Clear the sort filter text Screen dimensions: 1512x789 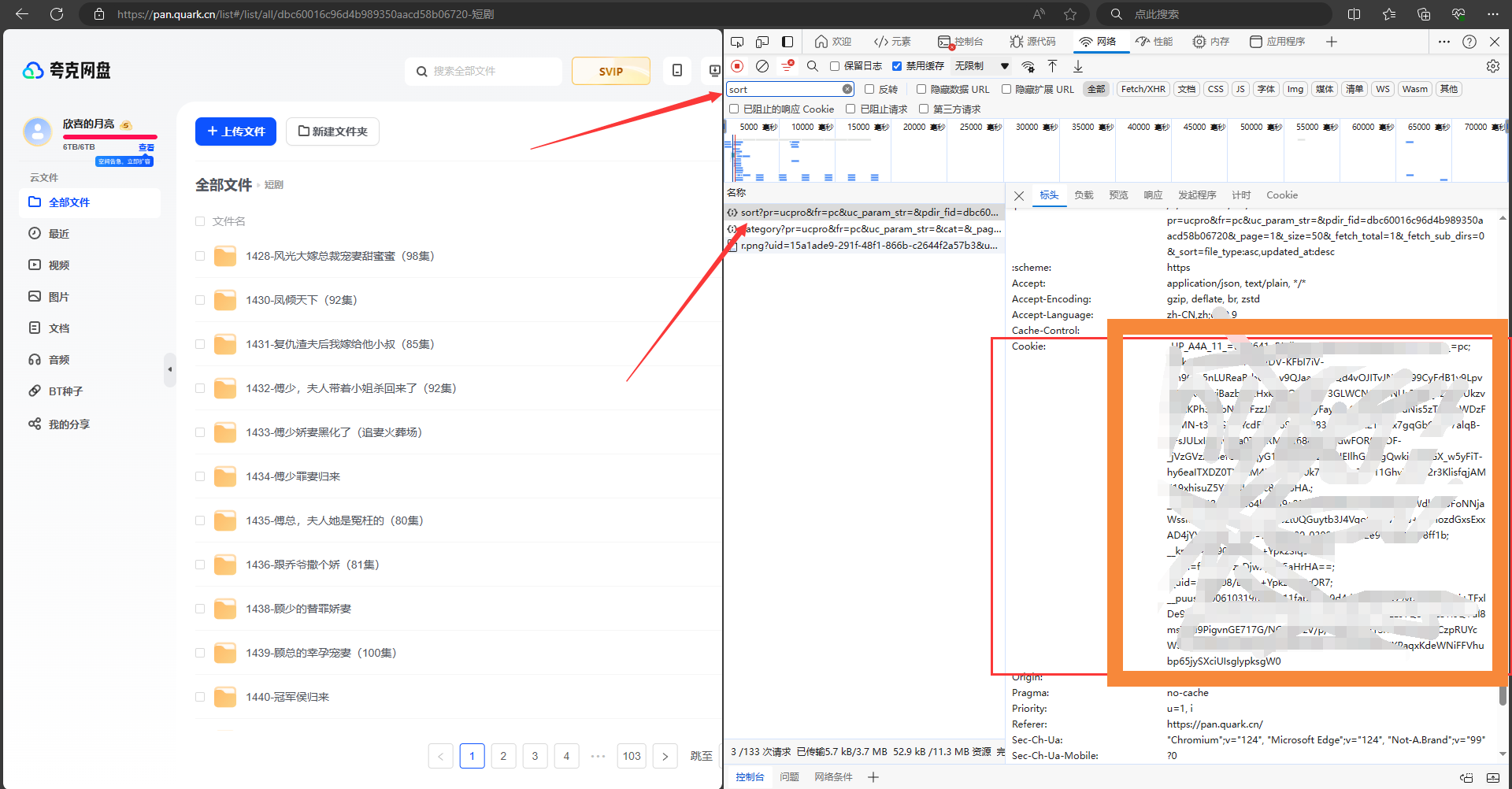[847, 89]
